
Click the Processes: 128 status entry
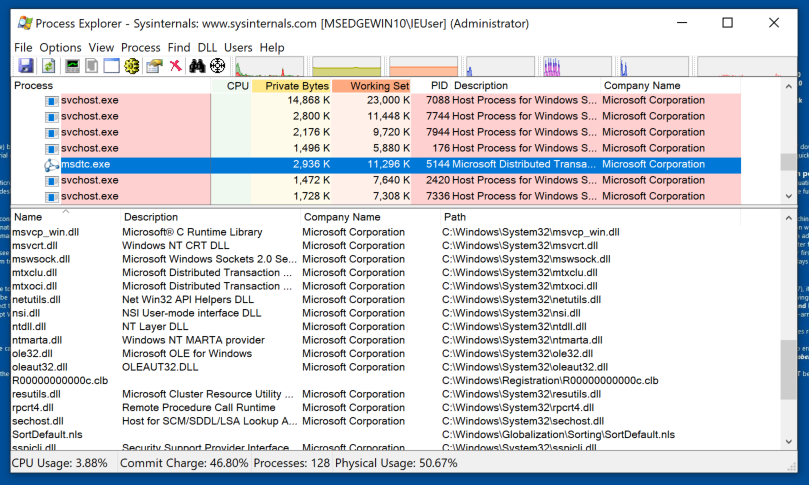(x=292, y=463)
